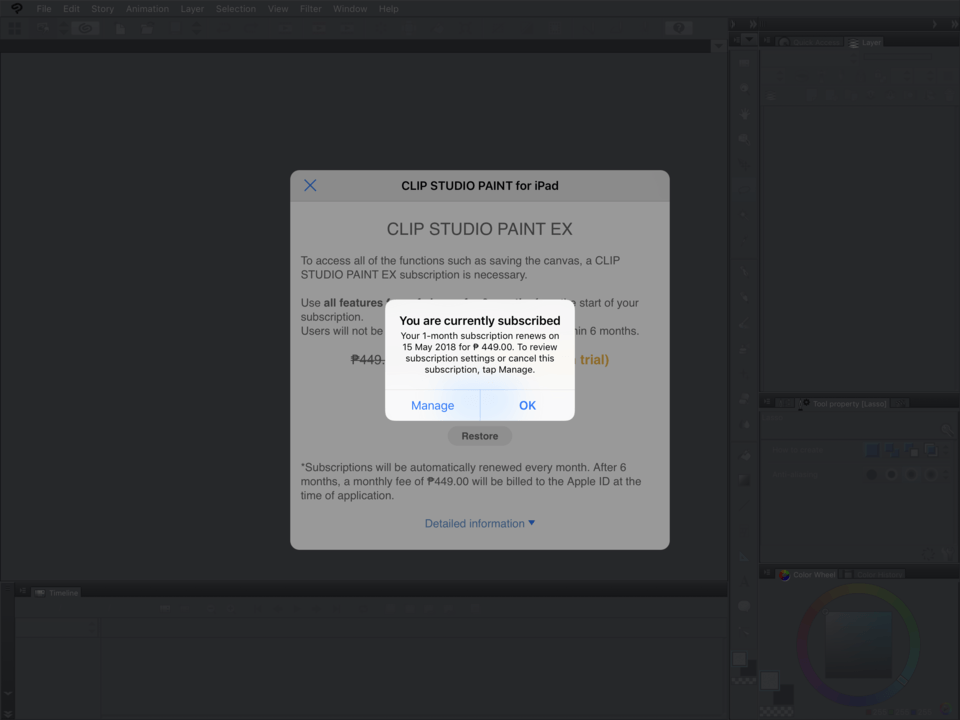Open the Selection menu

(236, 9)
